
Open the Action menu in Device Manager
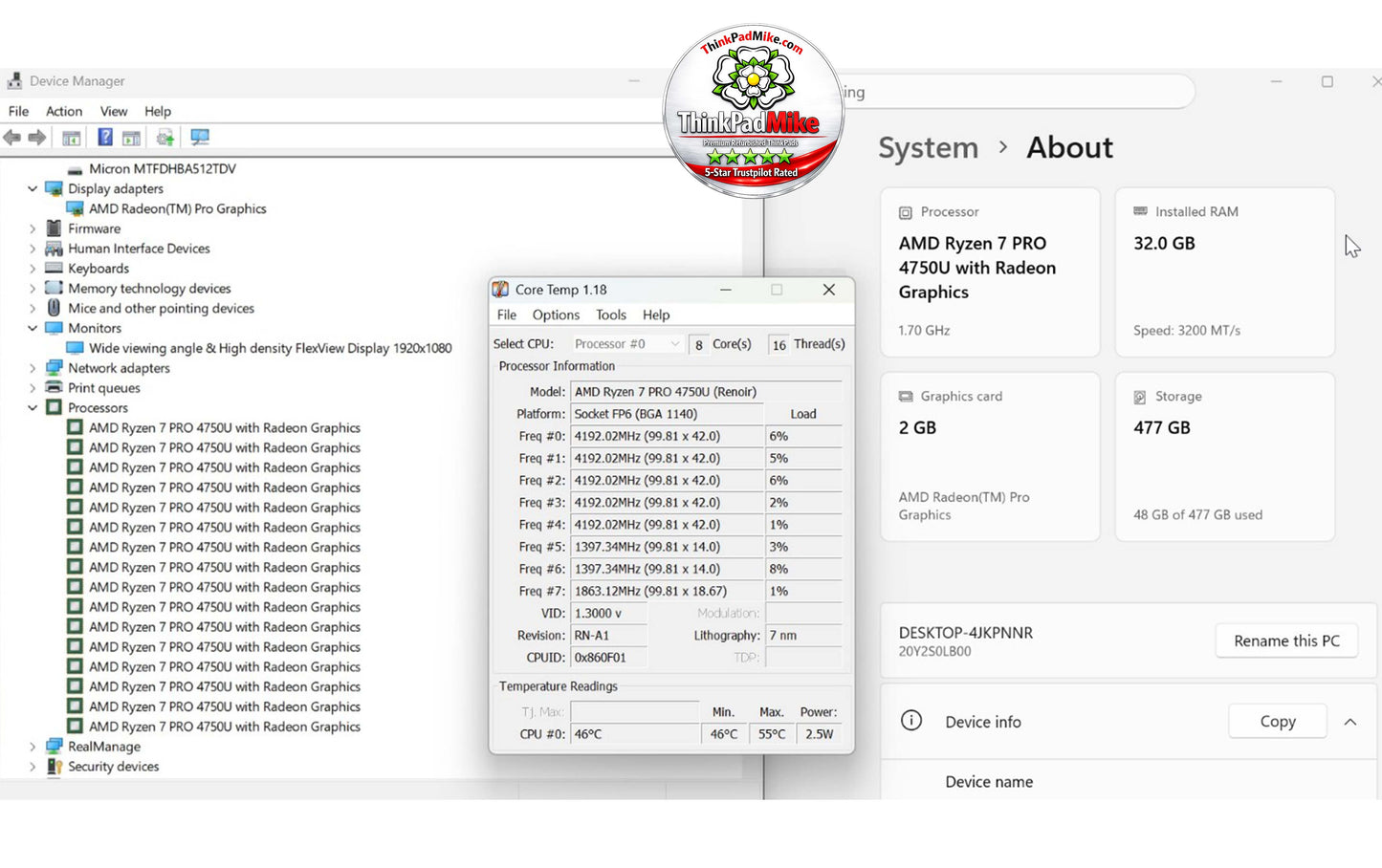[64, 111]
